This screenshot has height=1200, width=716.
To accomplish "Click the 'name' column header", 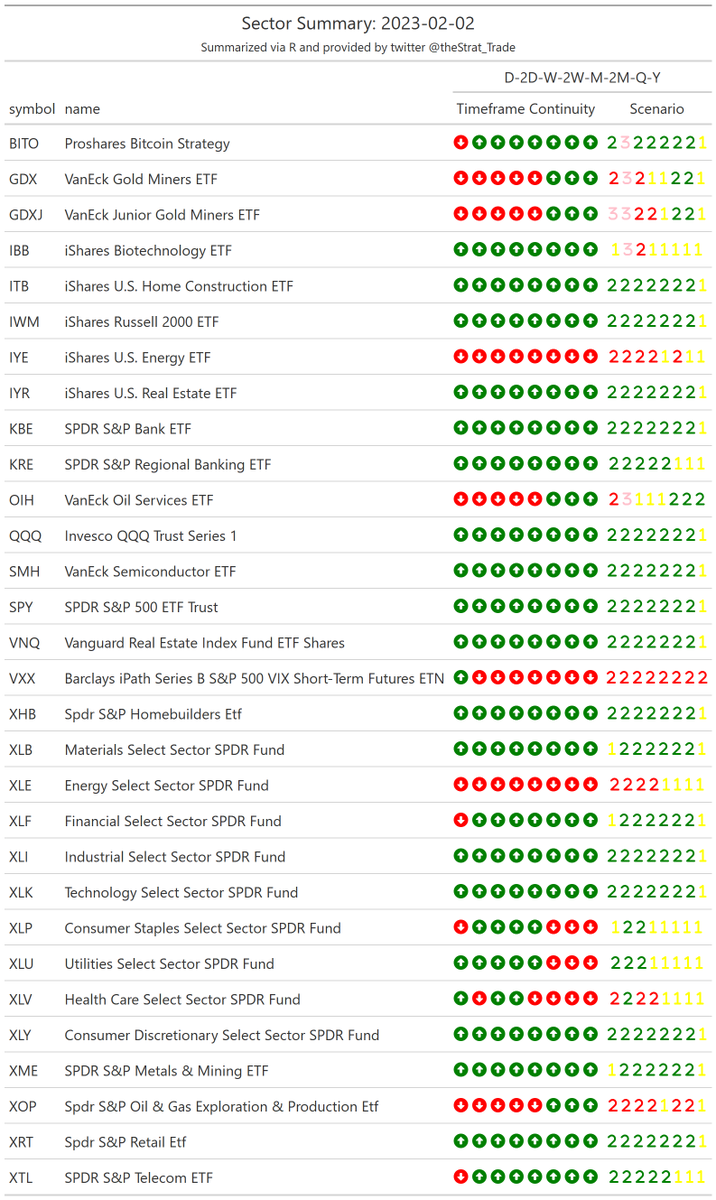I will [x=82, y=109].
